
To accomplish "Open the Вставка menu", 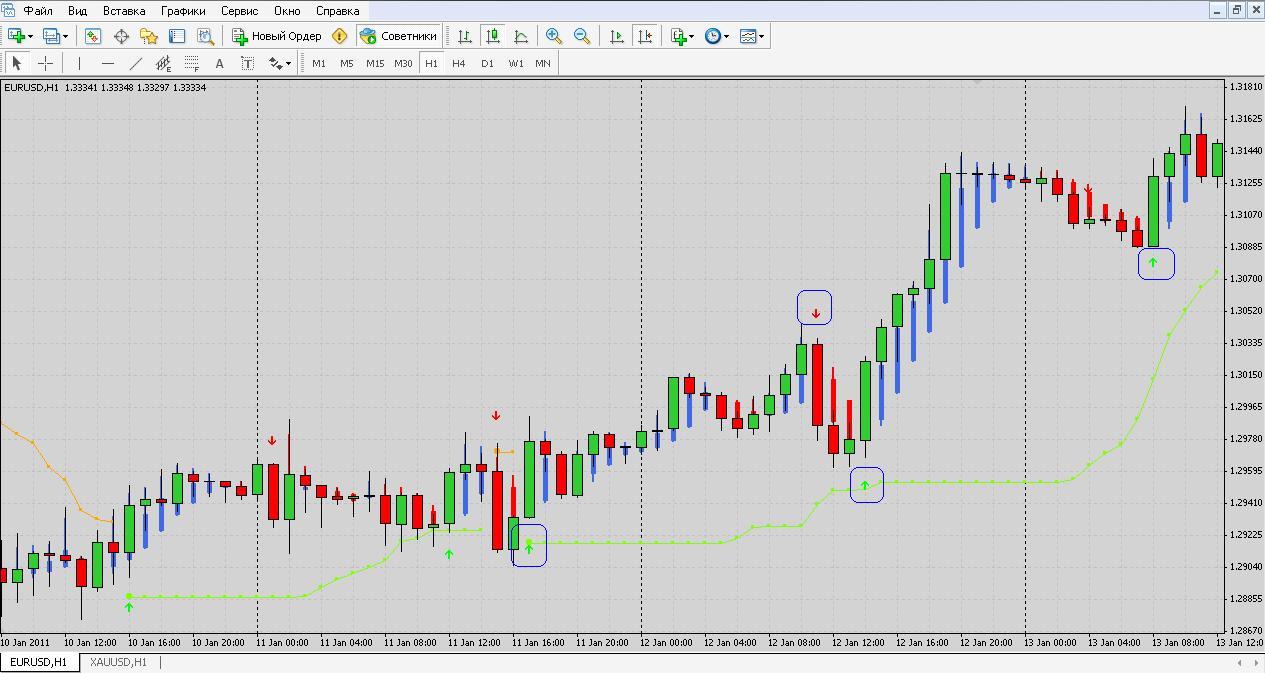I will pos(124,11).
